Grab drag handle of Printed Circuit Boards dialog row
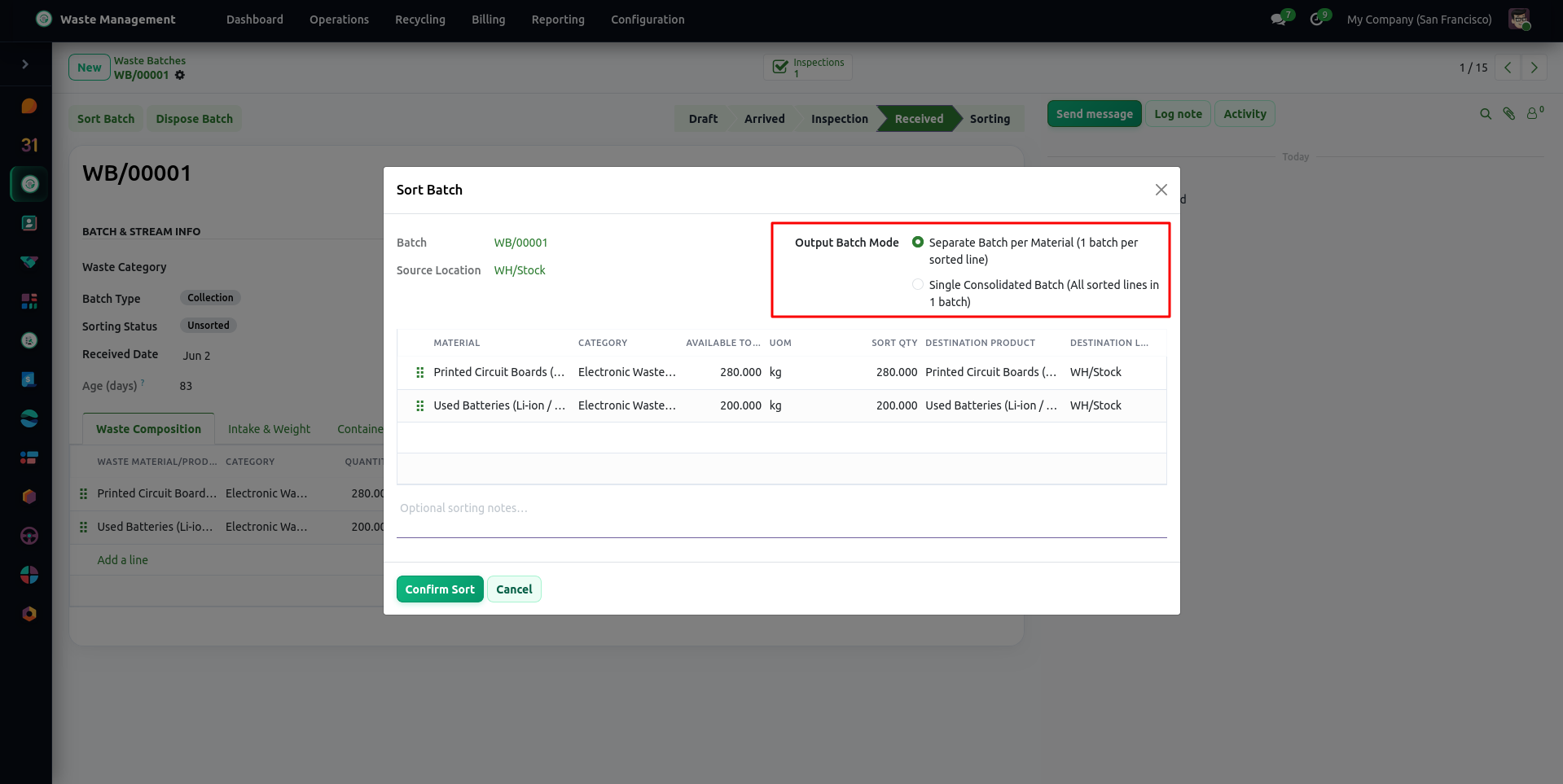 tap(420, 372)
